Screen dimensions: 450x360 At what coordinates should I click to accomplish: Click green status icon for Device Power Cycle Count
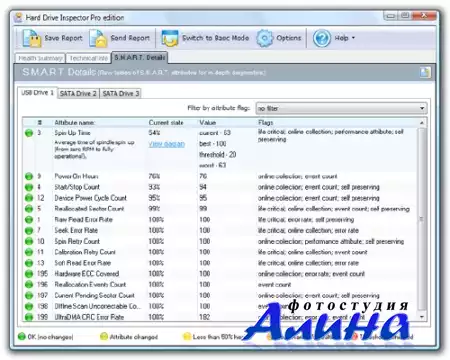click(29, 198)
